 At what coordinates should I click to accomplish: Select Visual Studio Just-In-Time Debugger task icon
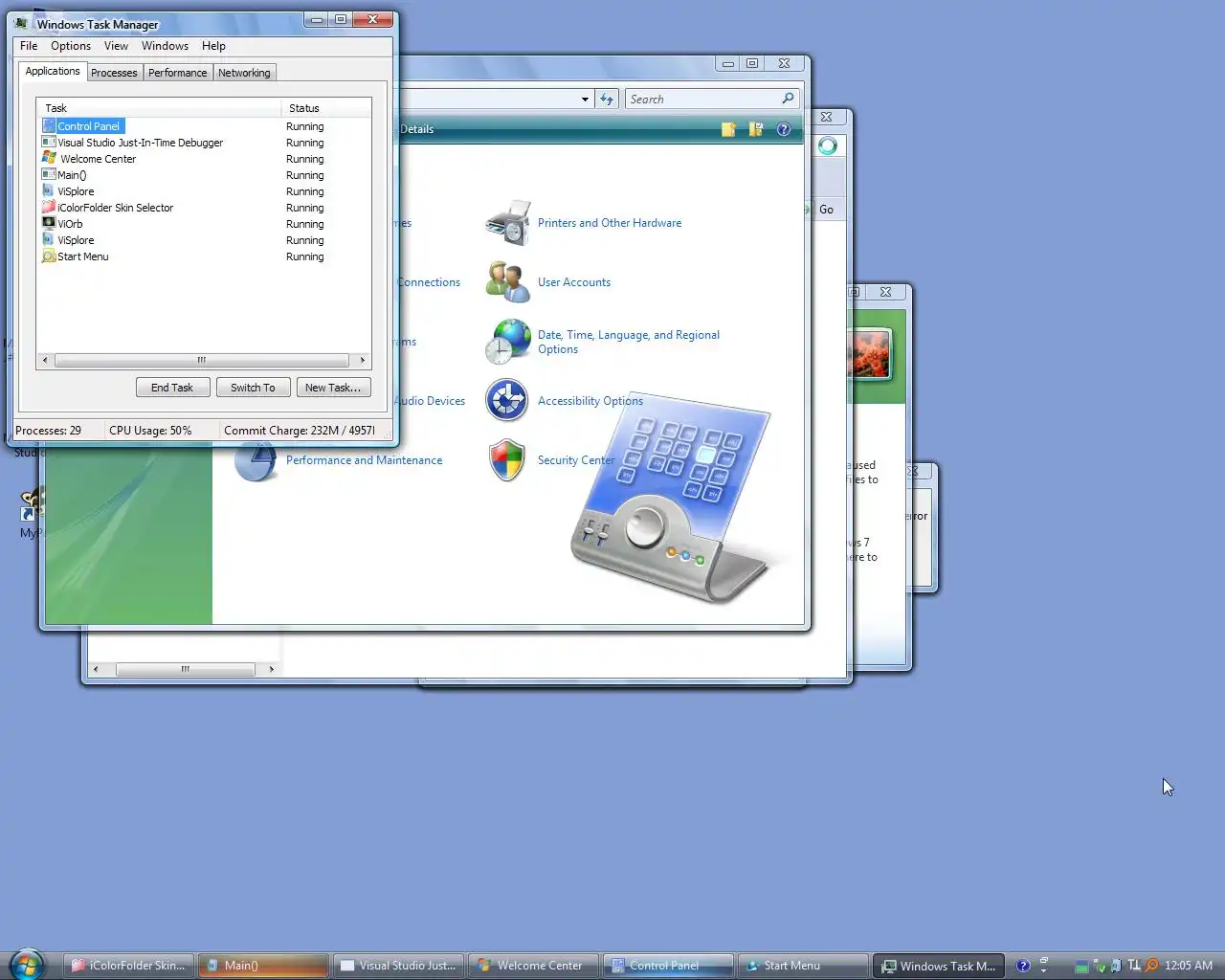pos(49,143)
